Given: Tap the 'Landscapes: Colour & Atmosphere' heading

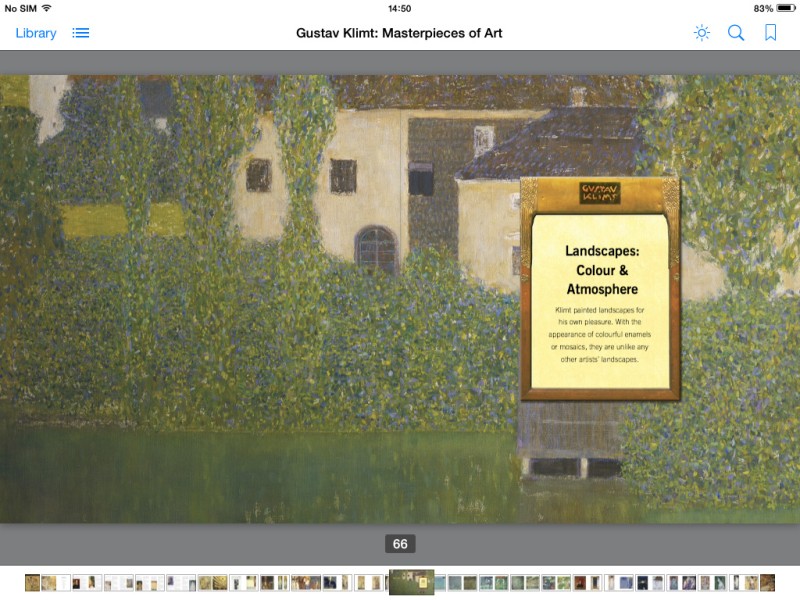Looking at the screenshot, I should coord(602,270).
